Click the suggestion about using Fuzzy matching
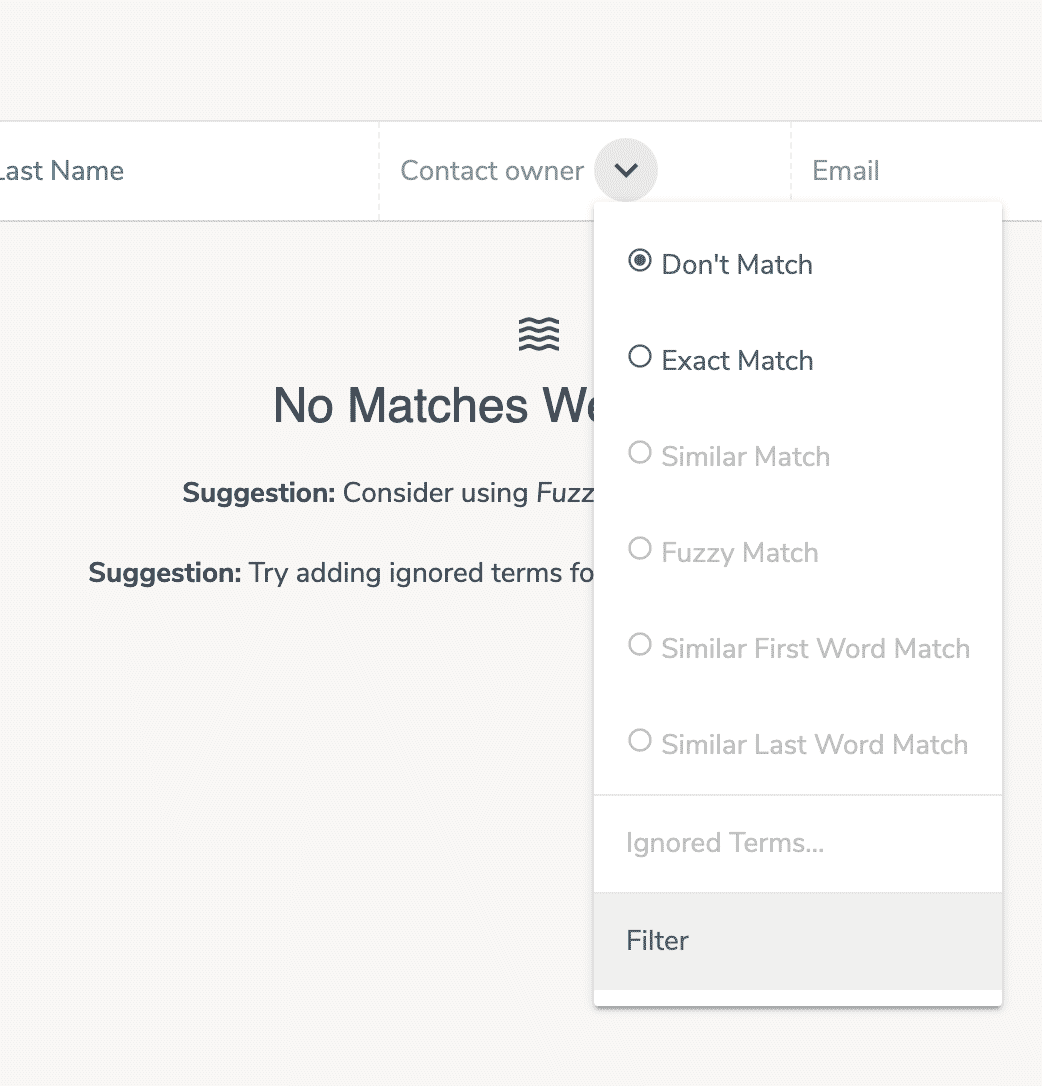The width and height of the screenshot is (1042, 1086). coord(388,493)
